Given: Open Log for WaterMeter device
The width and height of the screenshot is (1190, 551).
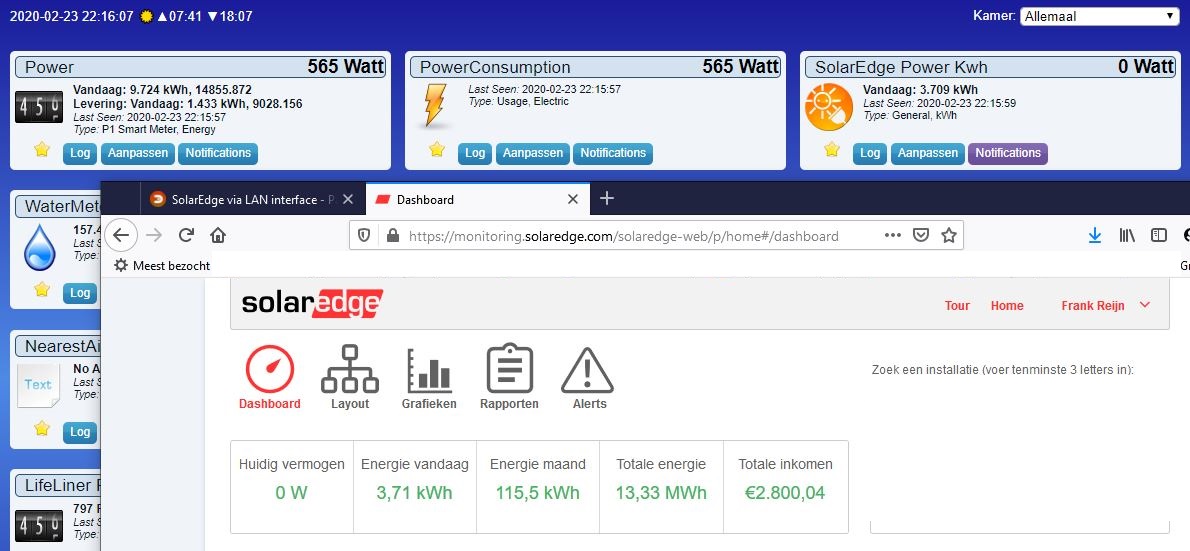Looking at the screenshot, I should pyautogui.click(x=80, y=293).
